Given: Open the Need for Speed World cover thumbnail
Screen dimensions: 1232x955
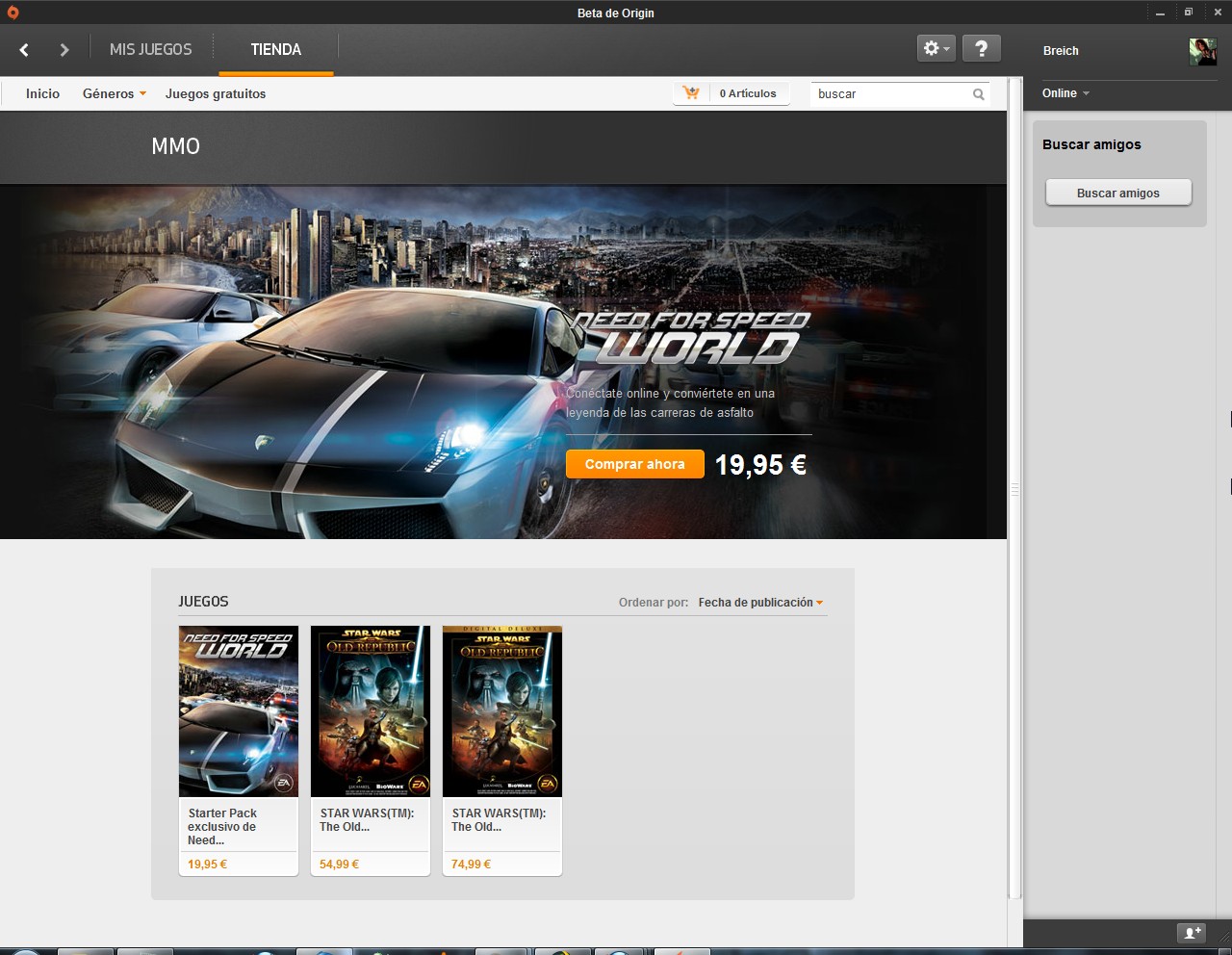Looking at the screenshot, I should pyautogui.click(x=239, y=711).
